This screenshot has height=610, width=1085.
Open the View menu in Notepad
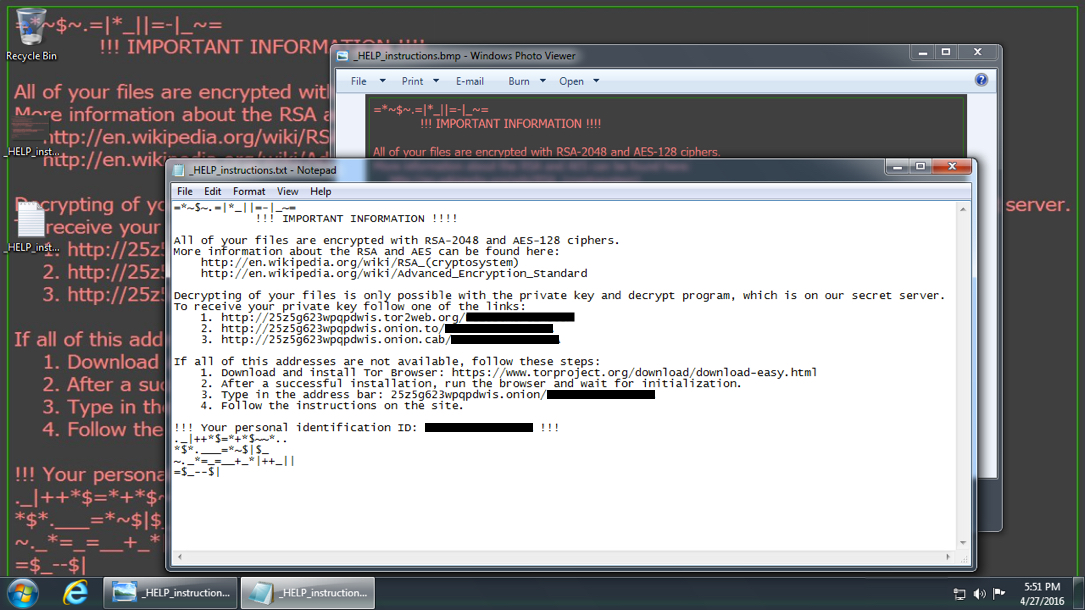click(x=287, y=191)
